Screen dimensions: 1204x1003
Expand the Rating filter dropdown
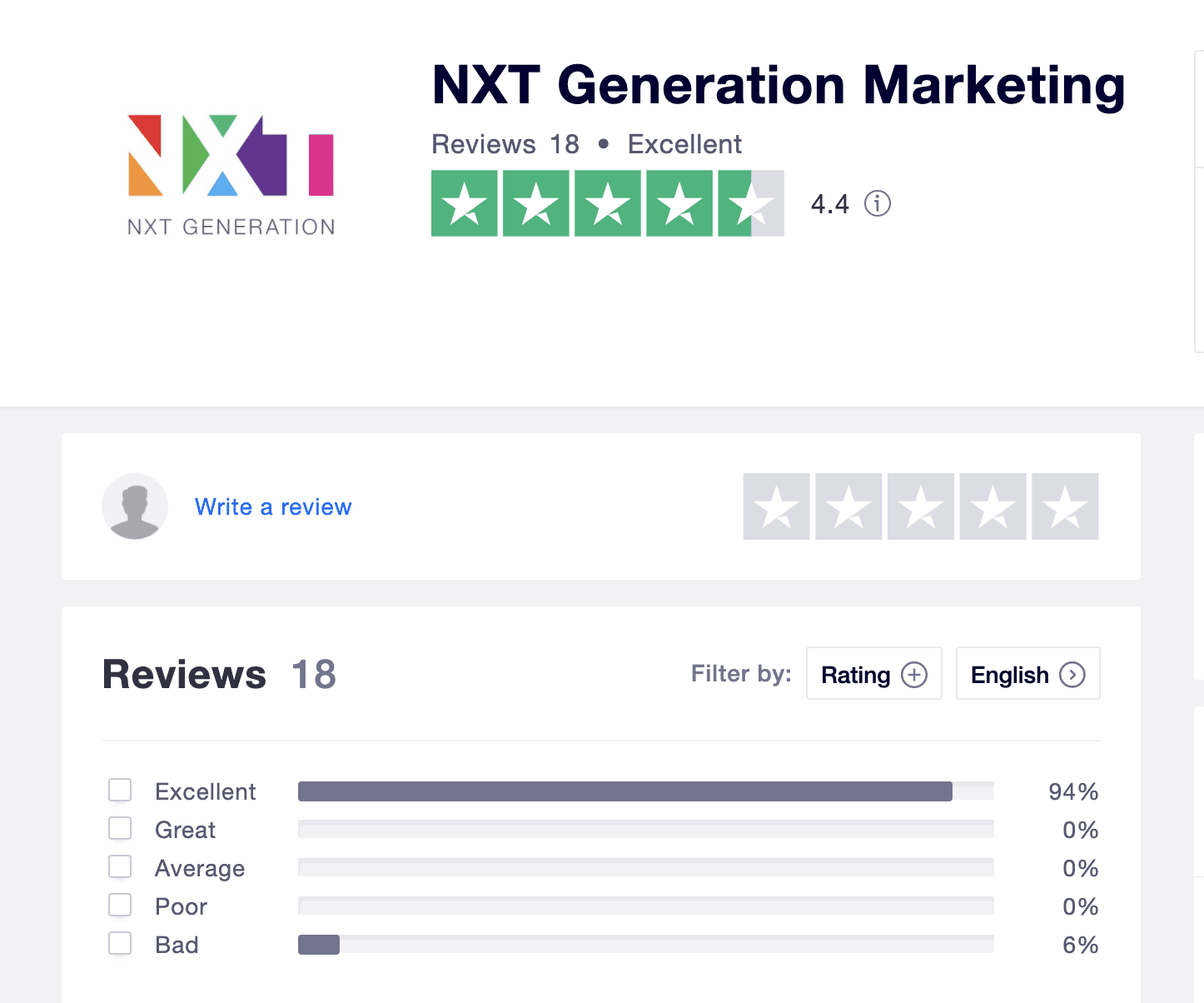pyautogui.click(x=874, y=673)
